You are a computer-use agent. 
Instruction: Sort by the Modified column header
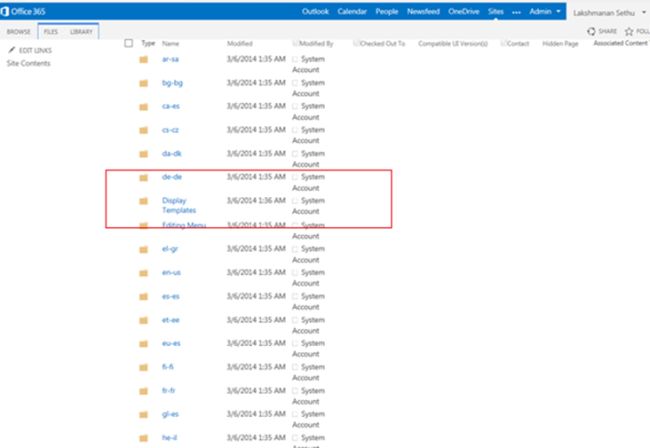point(239,44)
